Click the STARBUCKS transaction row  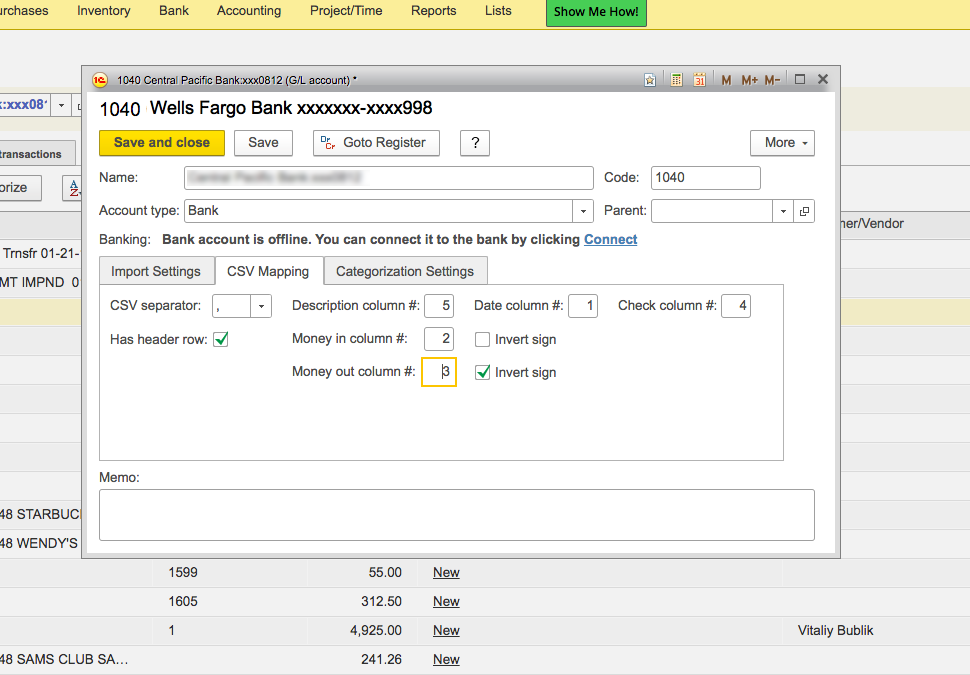click(x=40, y=515)
